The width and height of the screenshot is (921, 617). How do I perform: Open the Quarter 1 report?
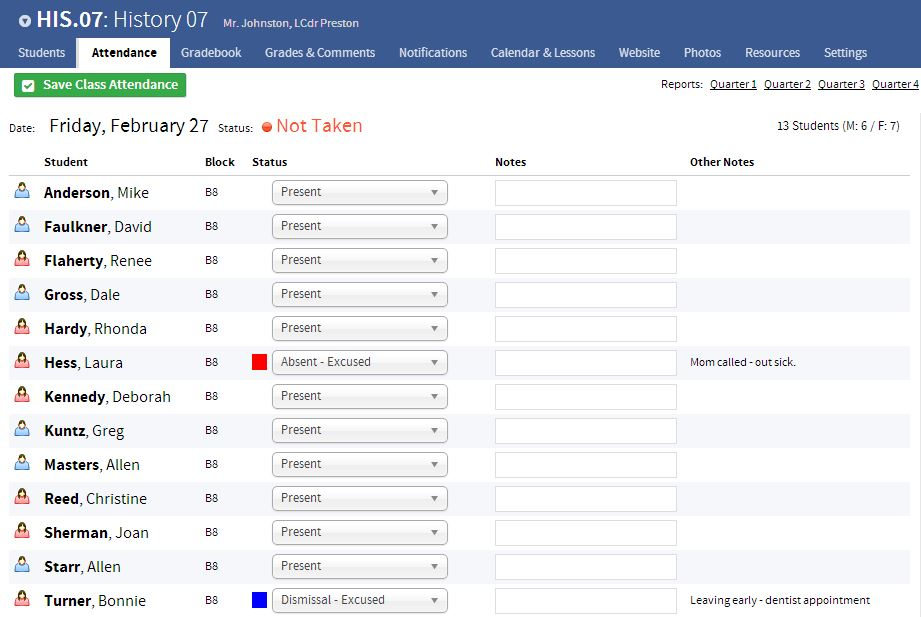coord(733,85)
